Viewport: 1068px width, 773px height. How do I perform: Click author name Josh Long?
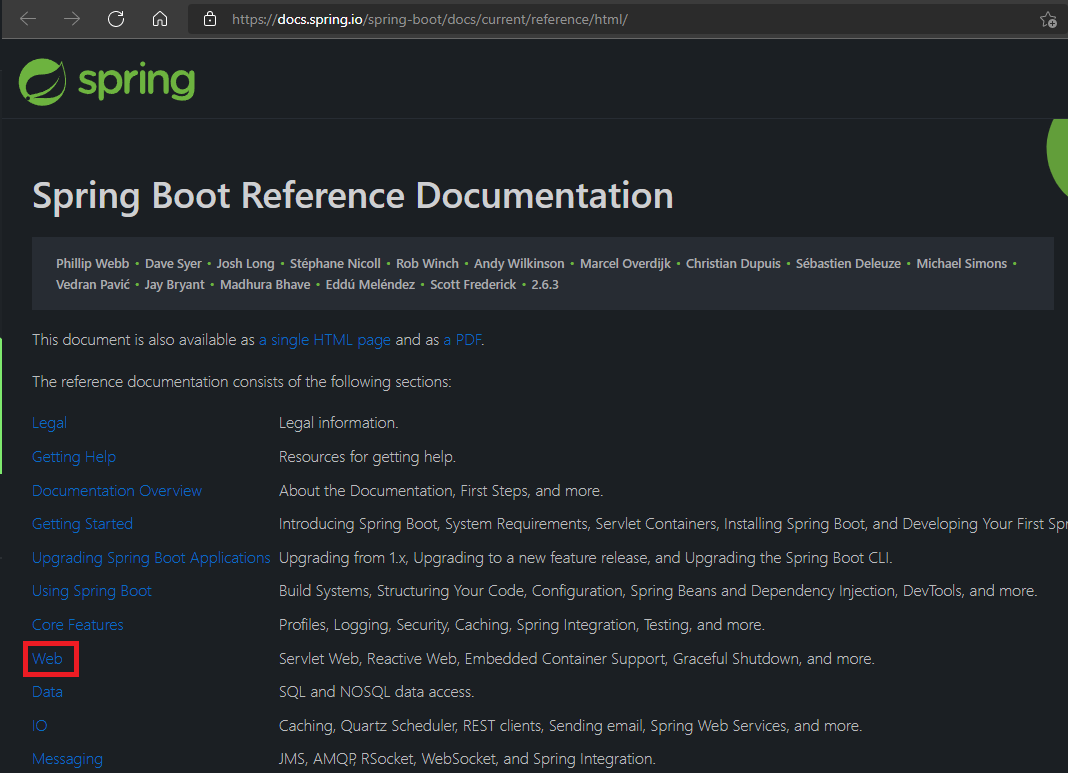[245, 264]
